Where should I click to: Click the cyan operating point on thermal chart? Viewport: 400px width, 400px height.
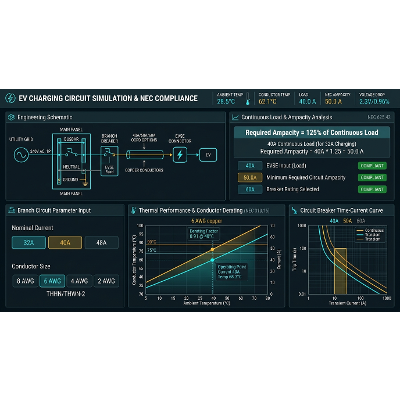click(212, 260)
